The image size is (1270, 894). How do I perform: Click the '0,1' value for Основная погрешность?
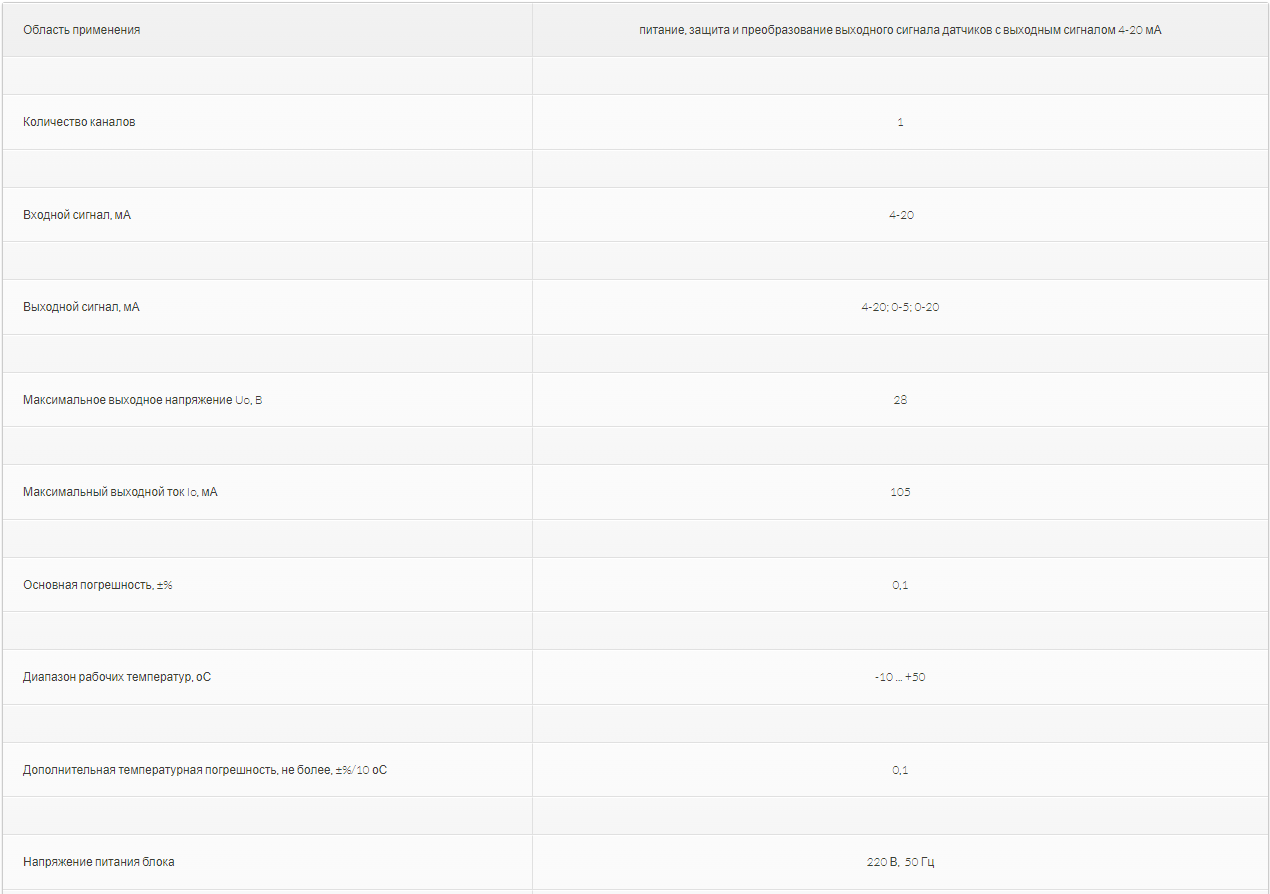900,585
